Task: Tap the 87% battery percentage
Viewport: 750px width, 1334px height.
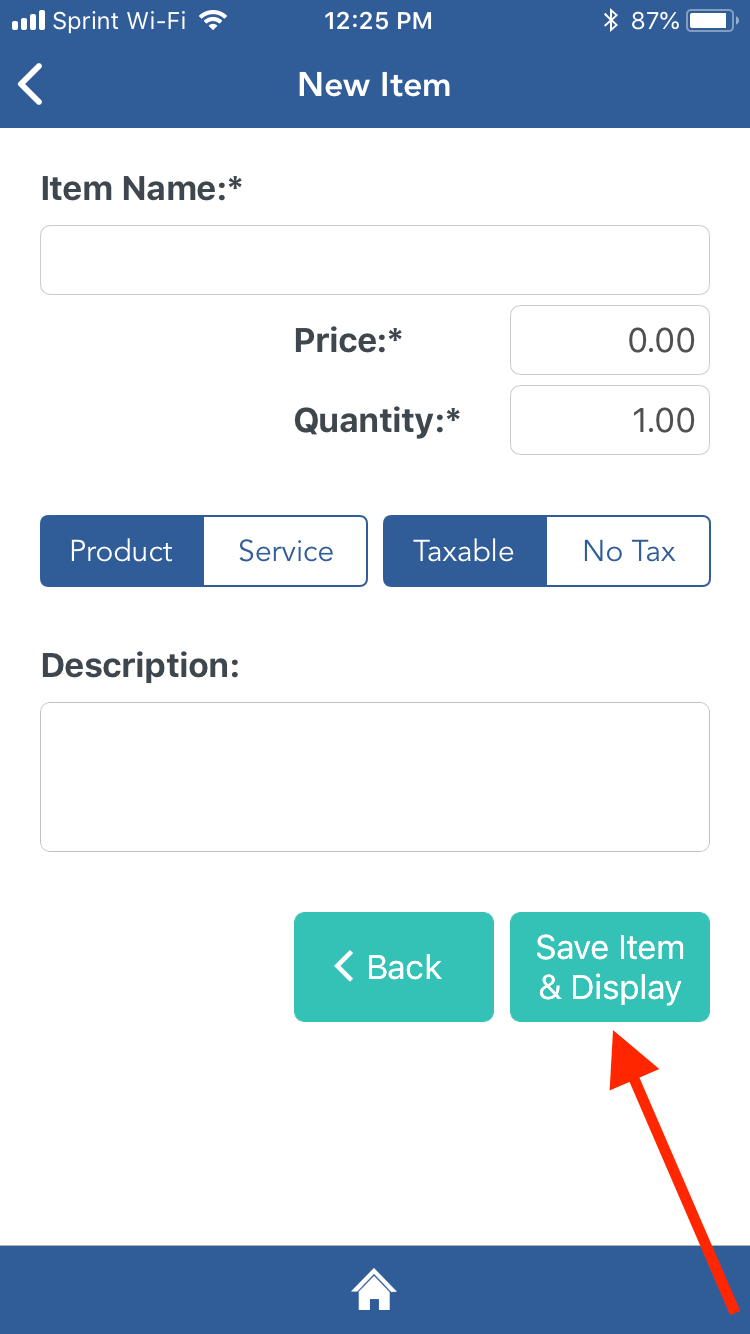Action: (655, 20)
